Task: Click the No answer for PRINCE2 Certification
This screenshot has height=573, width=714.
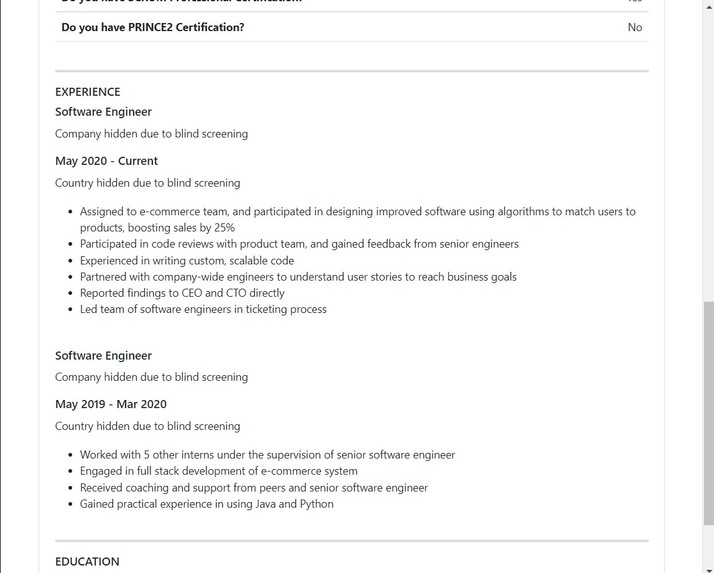Action: (635, 27)
